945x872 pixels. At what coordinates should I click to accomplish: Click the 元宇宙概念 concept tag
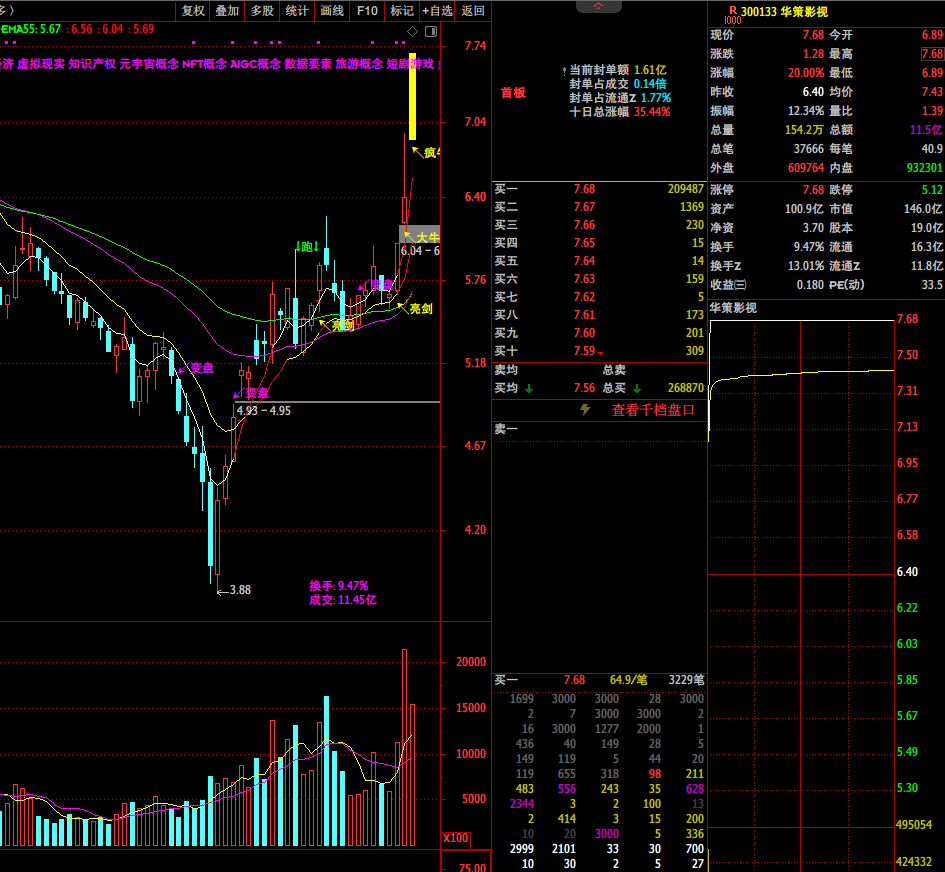tap(149, 64)
